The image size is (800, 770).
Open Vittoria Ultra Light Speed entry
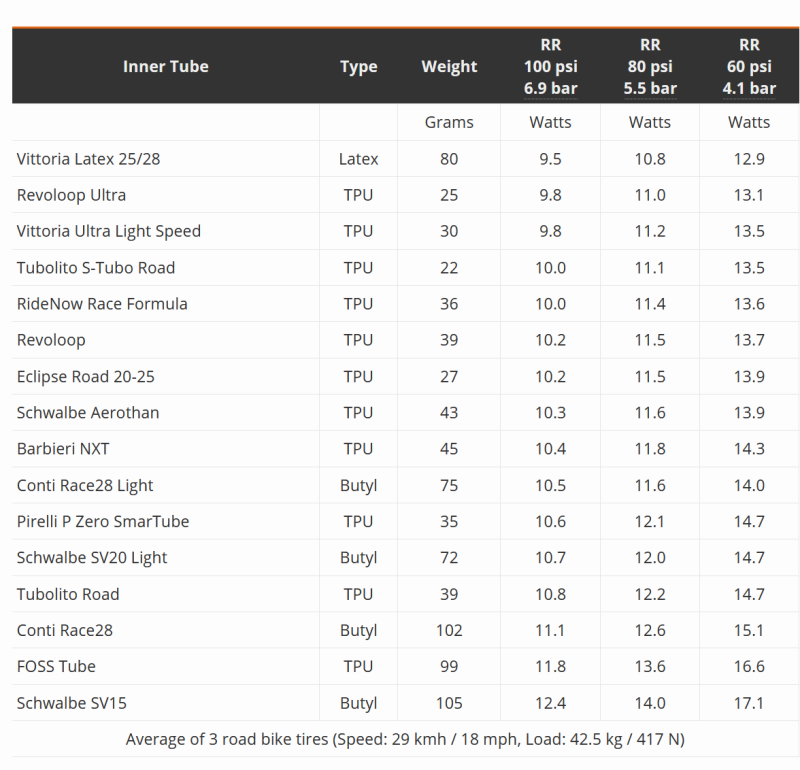[x=109, y=231]
